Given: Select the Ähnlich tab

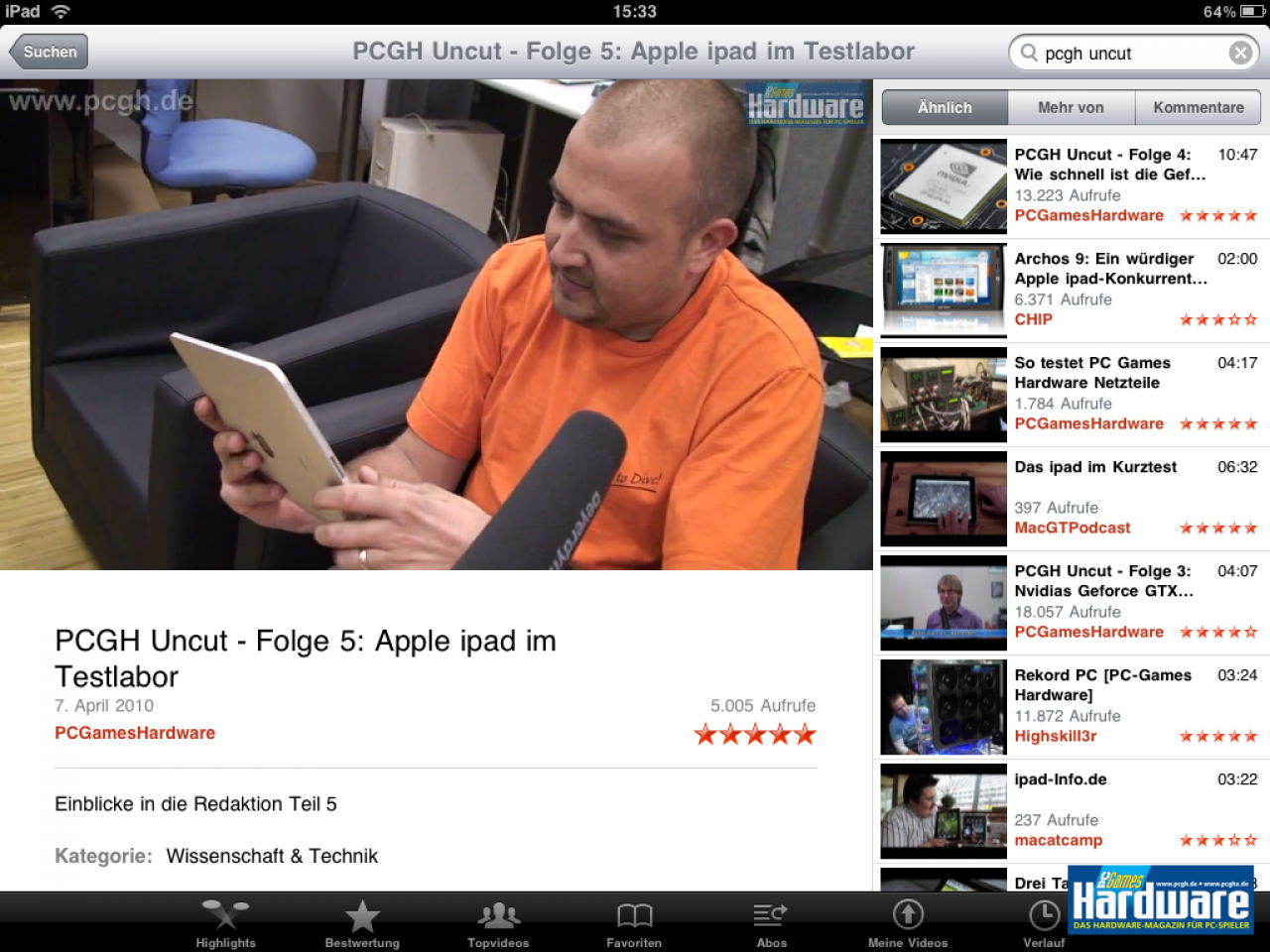Looking at the screenshot, I should click(x=945, y=107).
